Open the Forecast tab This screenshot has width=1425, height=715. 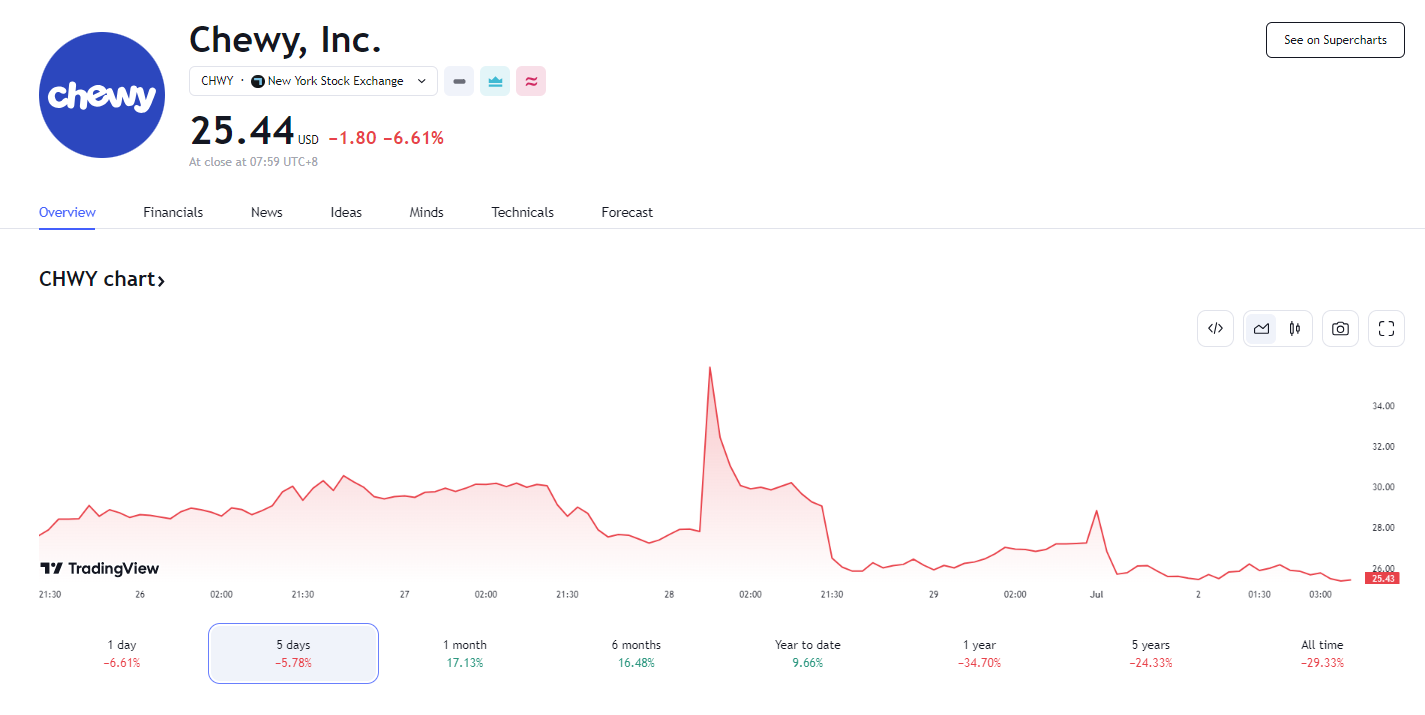tap(627, 212)
